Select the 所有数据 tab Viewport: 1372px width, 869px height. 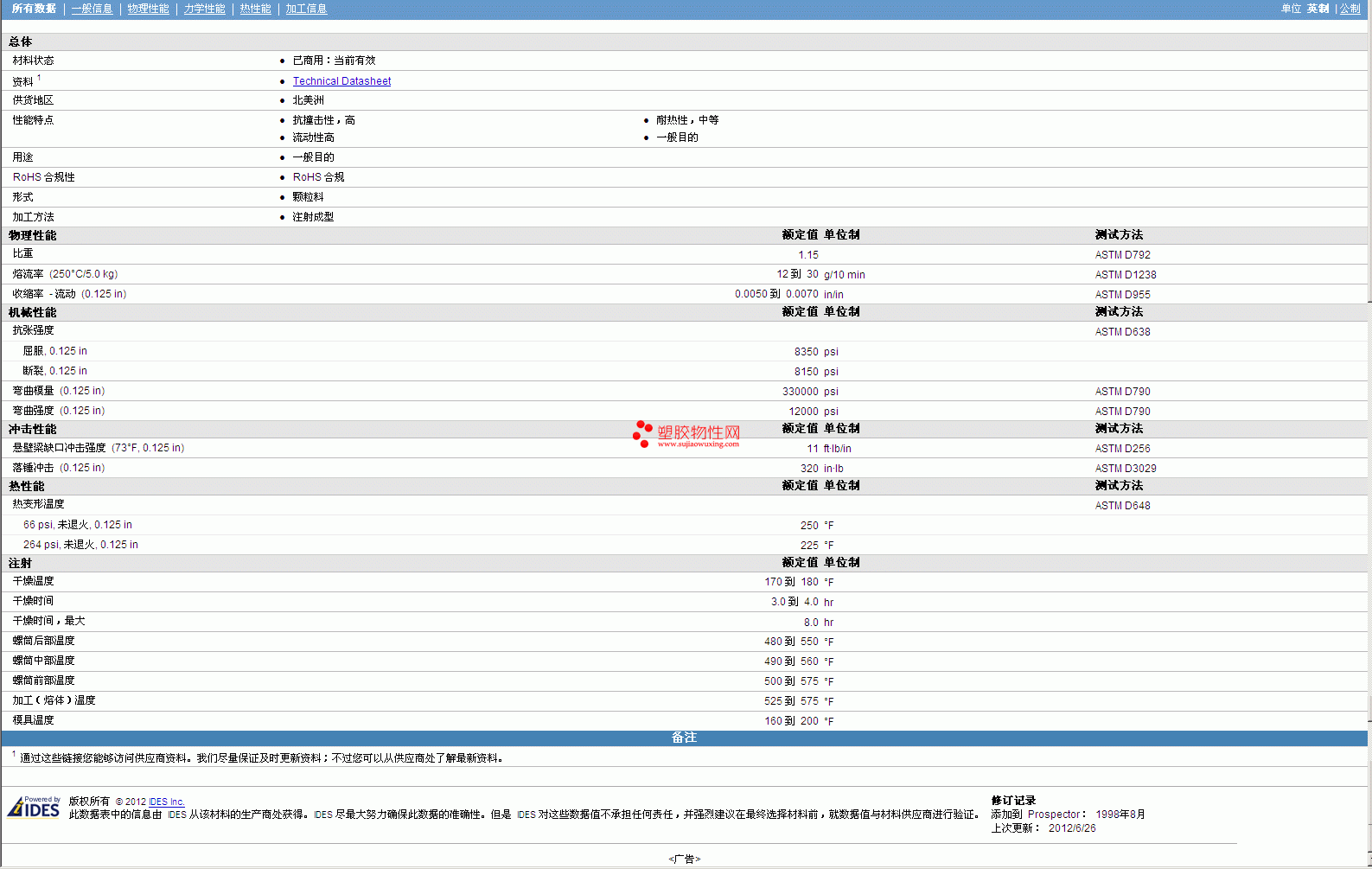click(34, 9)
